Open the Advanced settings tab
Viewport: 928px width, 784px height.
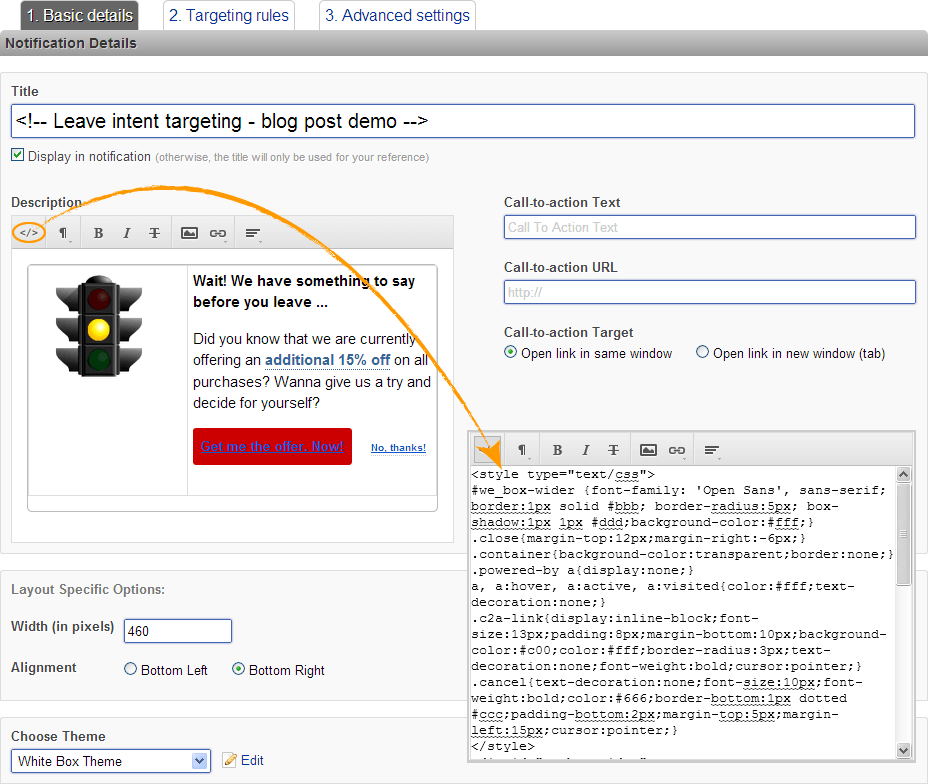coord(397,16)
